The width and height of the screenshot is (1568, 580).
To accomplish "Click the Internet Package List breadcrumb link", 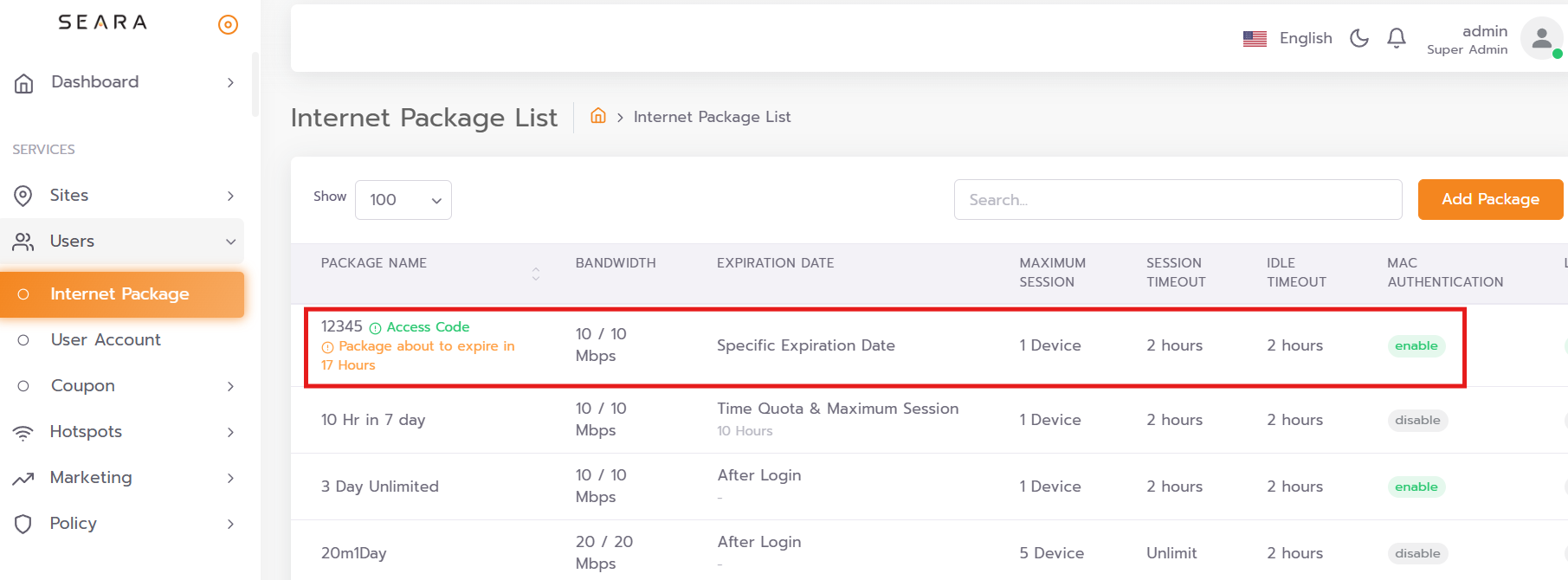I will 712,117.
